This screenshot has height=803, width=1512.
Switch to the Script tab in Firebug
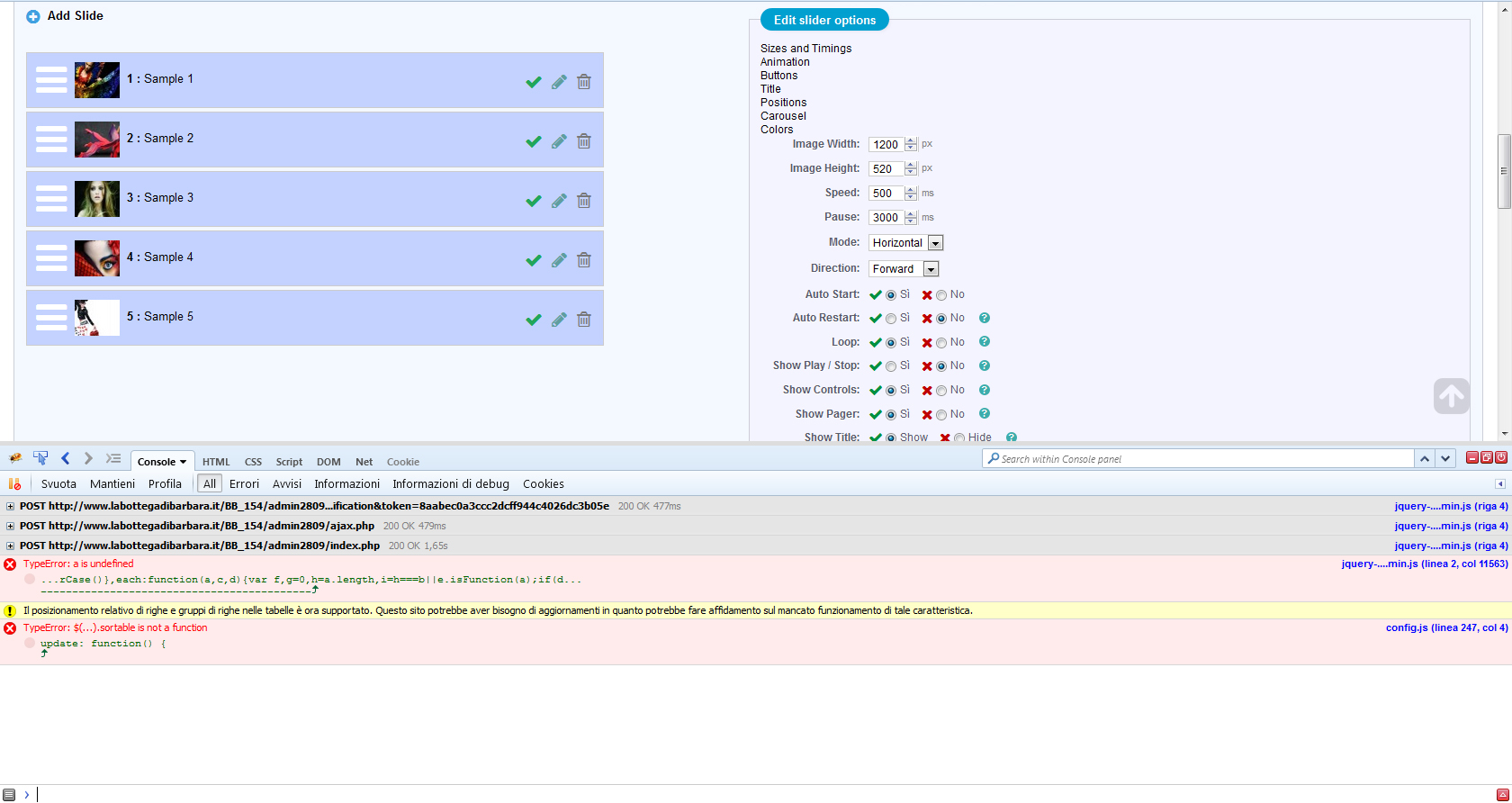[x=289, y=462]
